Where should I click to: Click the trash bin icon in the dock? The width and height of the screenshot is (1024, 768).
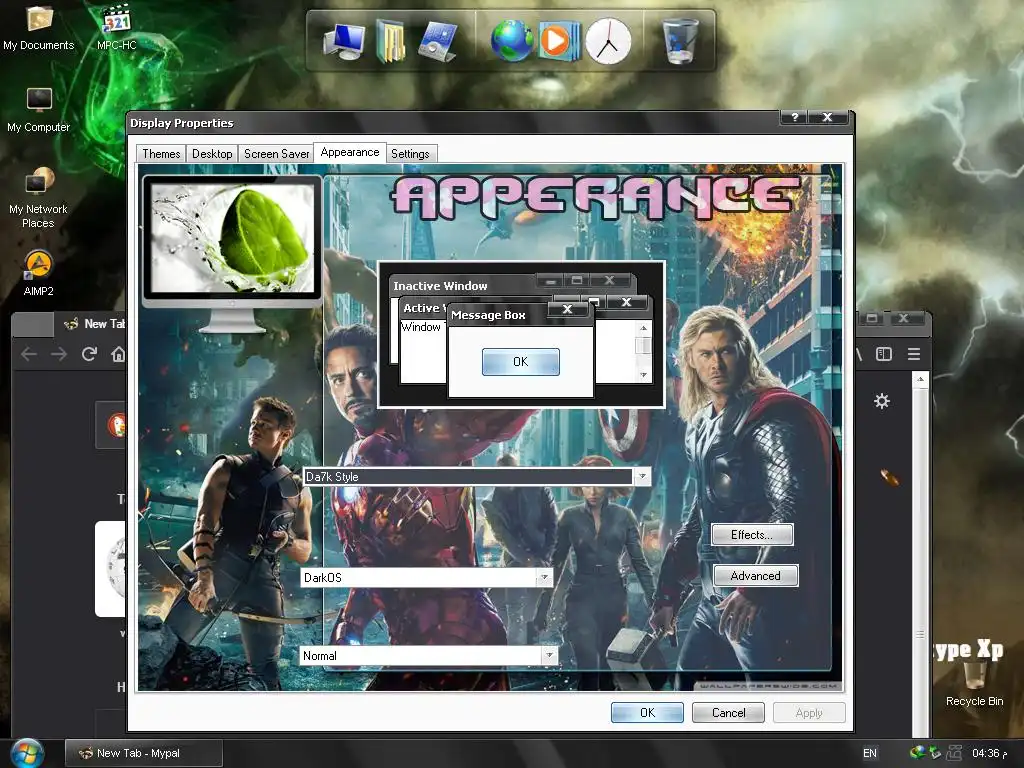tap(680, 40)
